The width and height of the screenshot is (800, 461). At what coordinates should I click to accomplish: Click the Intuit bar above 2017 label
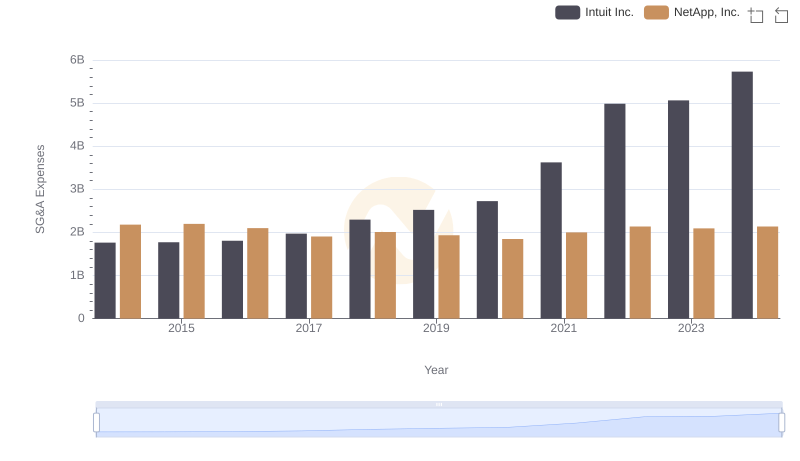point(296,276)
